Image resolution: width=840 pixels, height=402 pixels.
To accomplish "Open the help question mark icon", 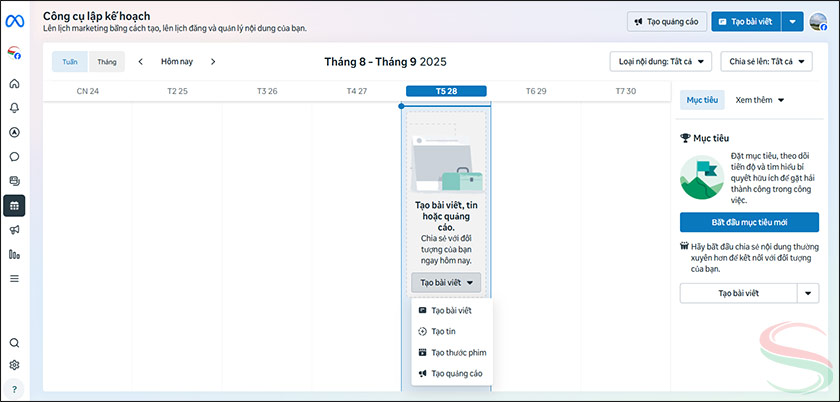I will (14, 388).
